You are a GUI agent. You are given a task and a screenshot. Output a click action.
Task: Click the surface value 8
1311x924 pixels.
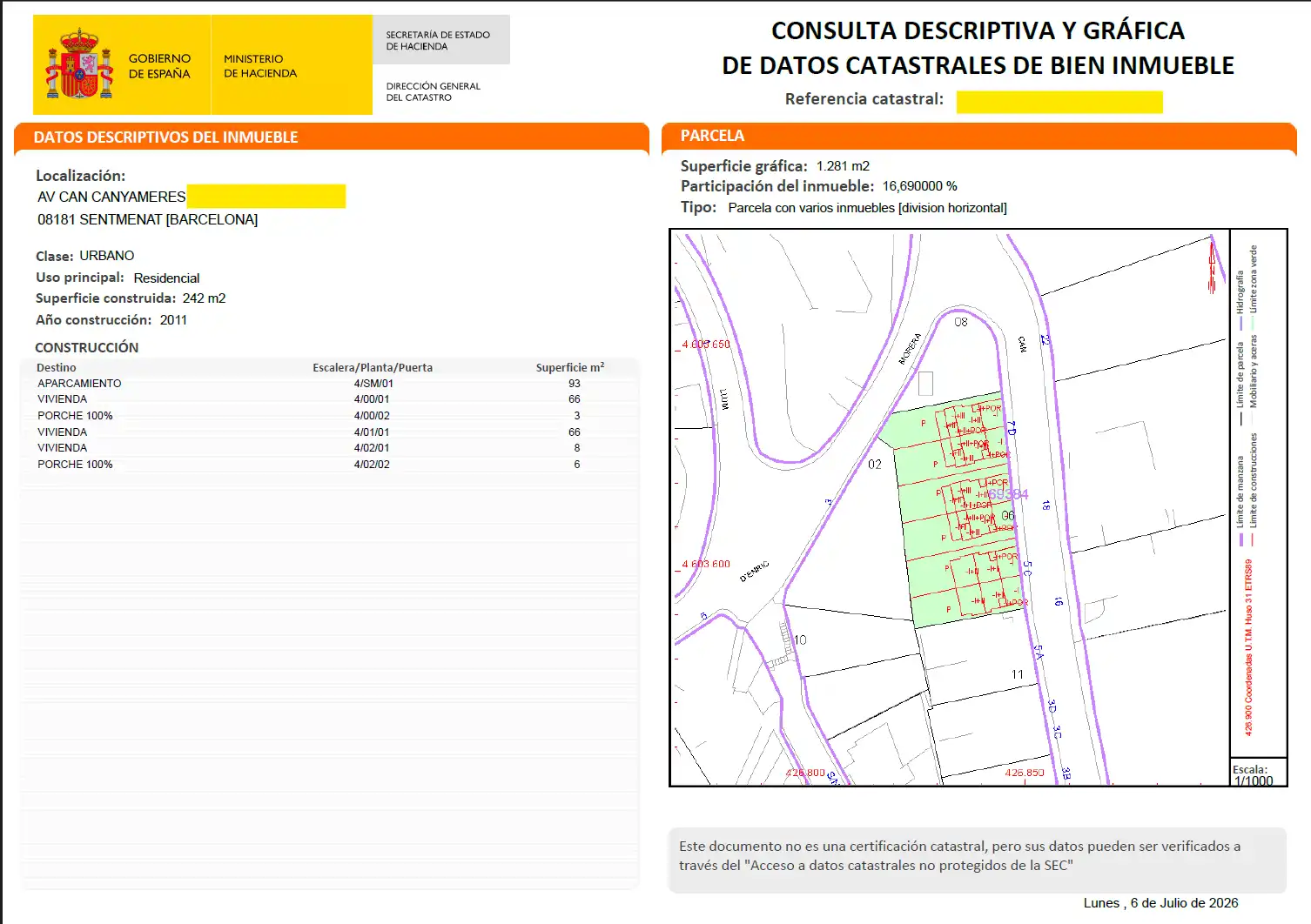576,448
